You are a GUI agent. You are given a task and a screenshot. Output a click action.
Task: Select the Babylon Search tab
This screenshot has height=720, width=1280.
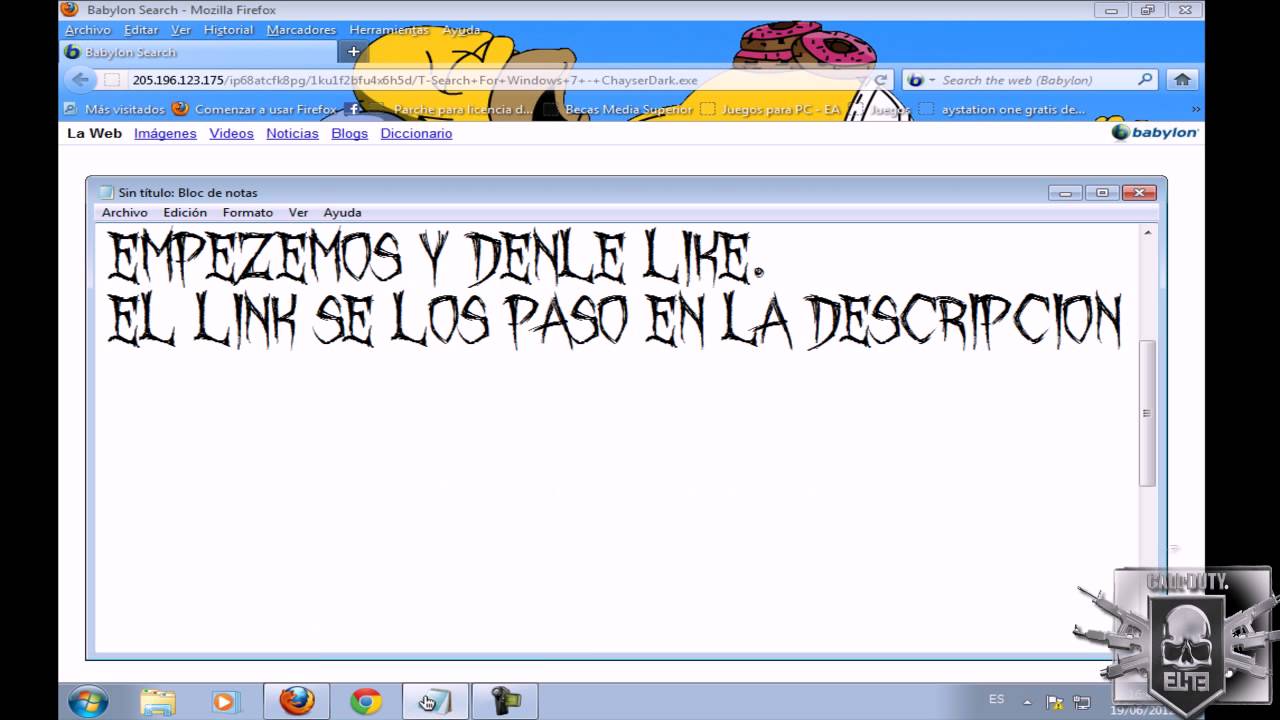click(x=198, y=52)
